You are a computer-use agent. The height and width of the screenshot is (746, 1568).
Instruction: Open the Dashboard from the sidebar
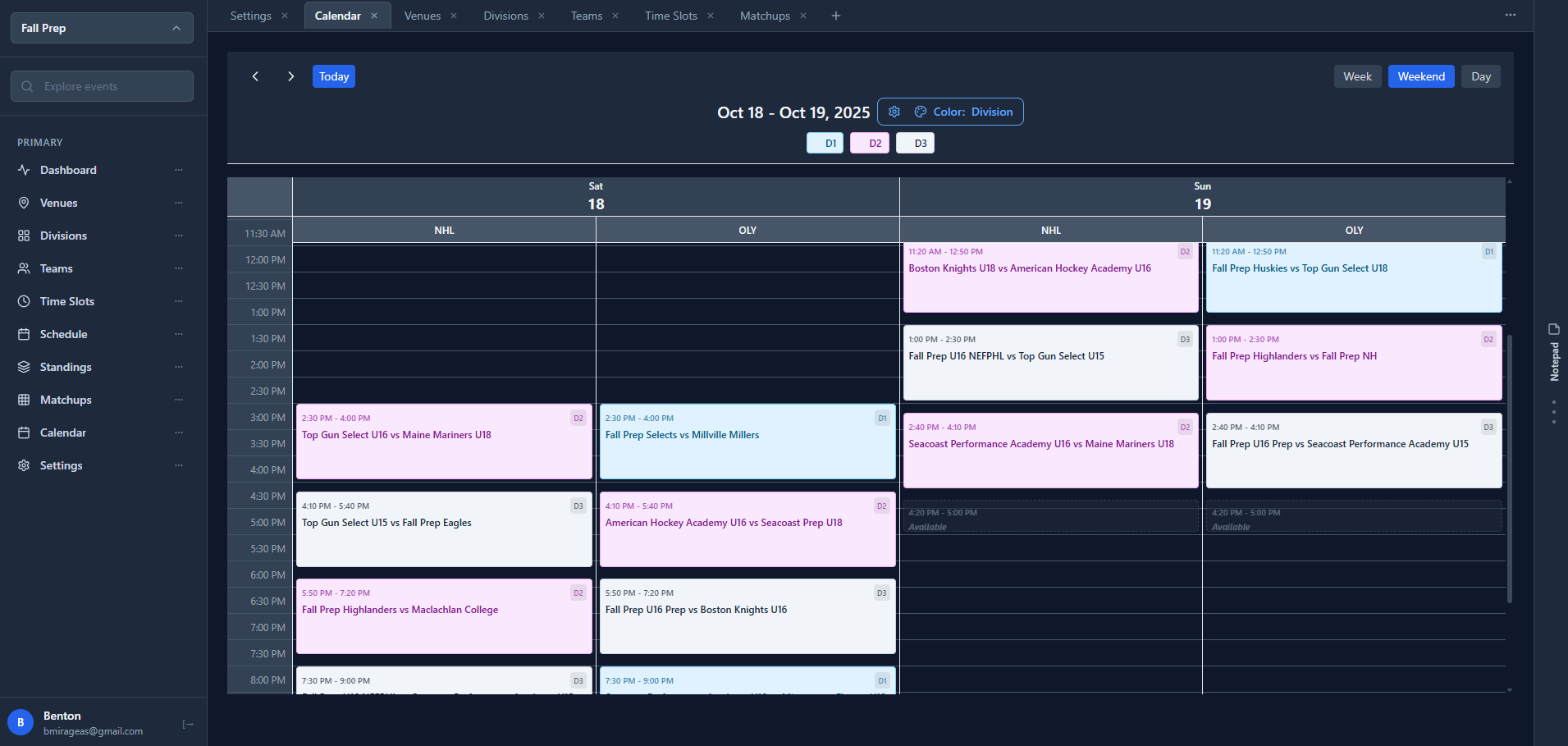(x=68, y=170)
